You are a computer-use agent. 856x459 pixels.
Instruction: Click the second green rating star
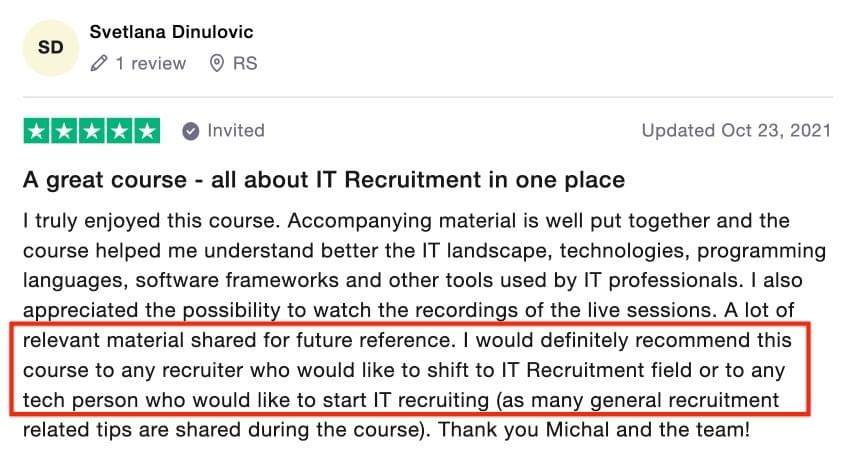point(64,131)
